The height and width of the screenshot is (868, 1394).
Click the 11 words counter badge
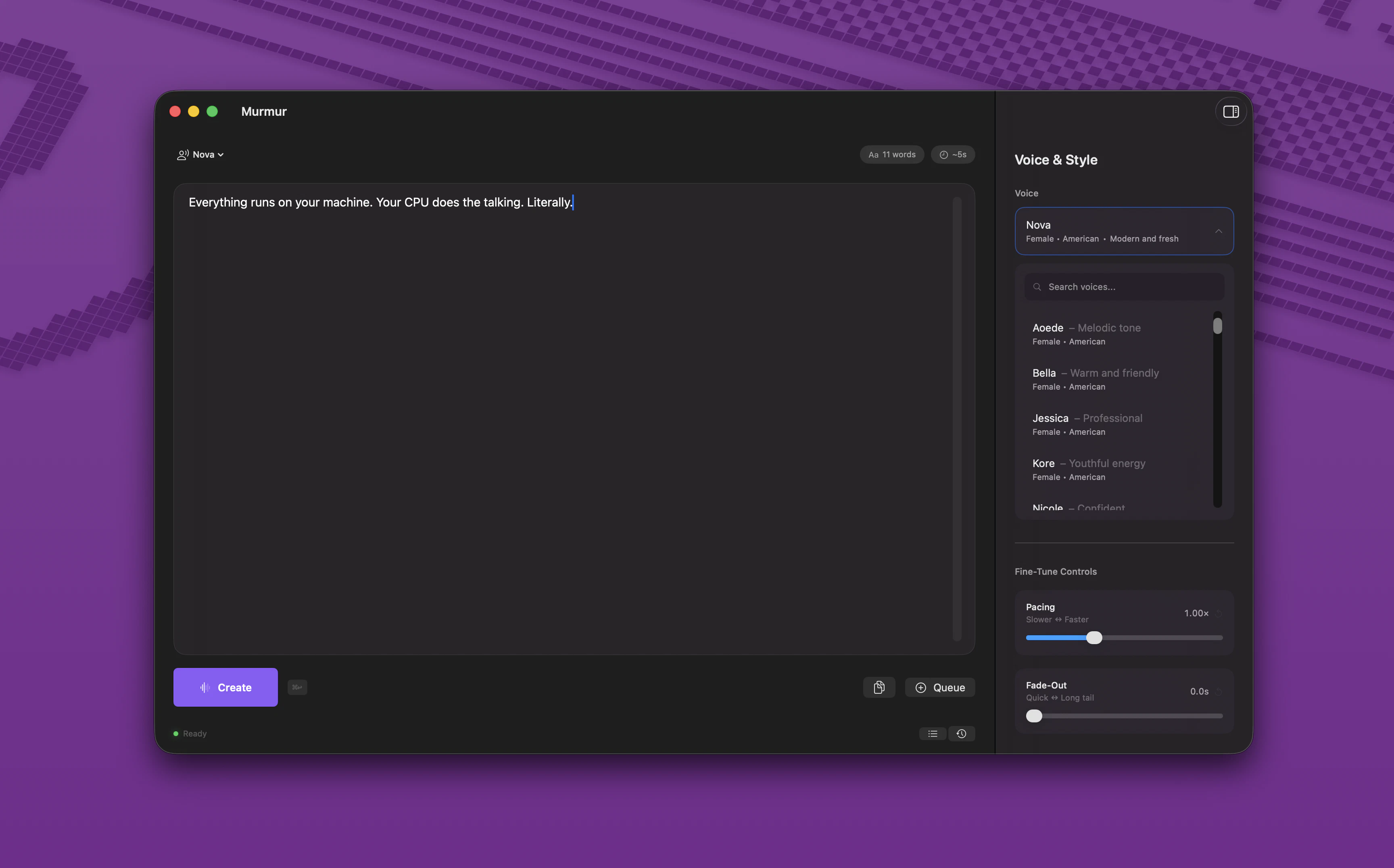[x=892, y=154]
